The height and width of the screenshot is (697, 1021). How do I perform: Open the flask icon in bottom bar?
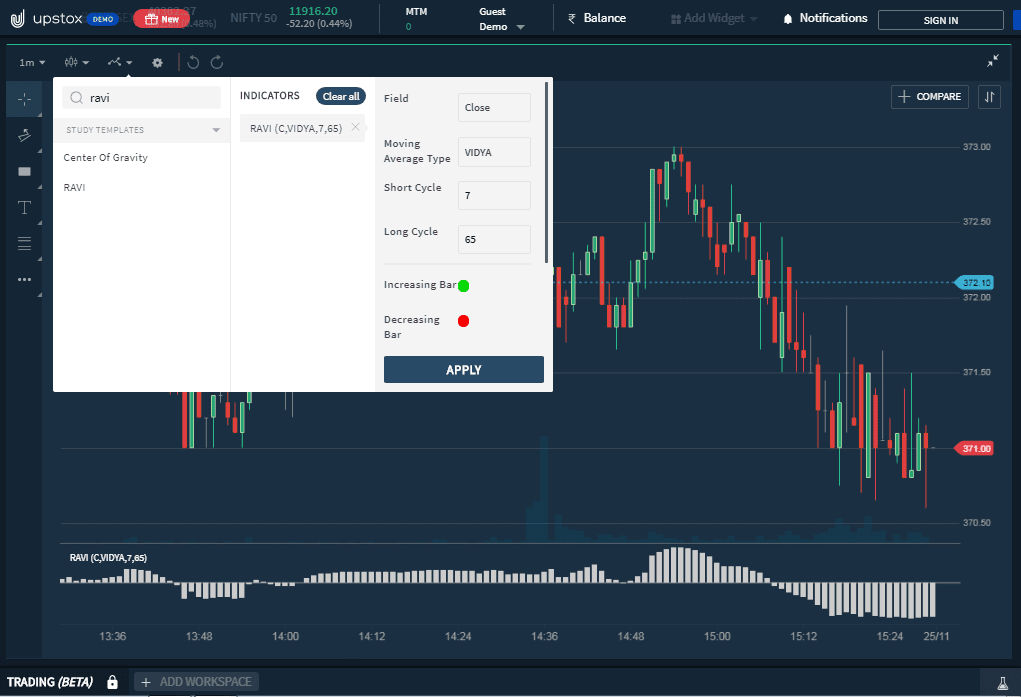point(1003,683)
